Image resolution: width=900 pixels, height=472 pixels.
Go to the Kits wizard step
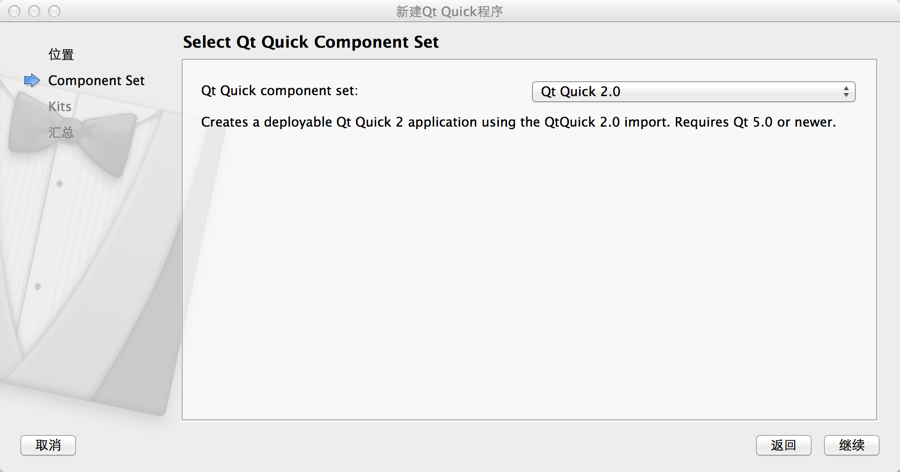click(x=60, y=106)
